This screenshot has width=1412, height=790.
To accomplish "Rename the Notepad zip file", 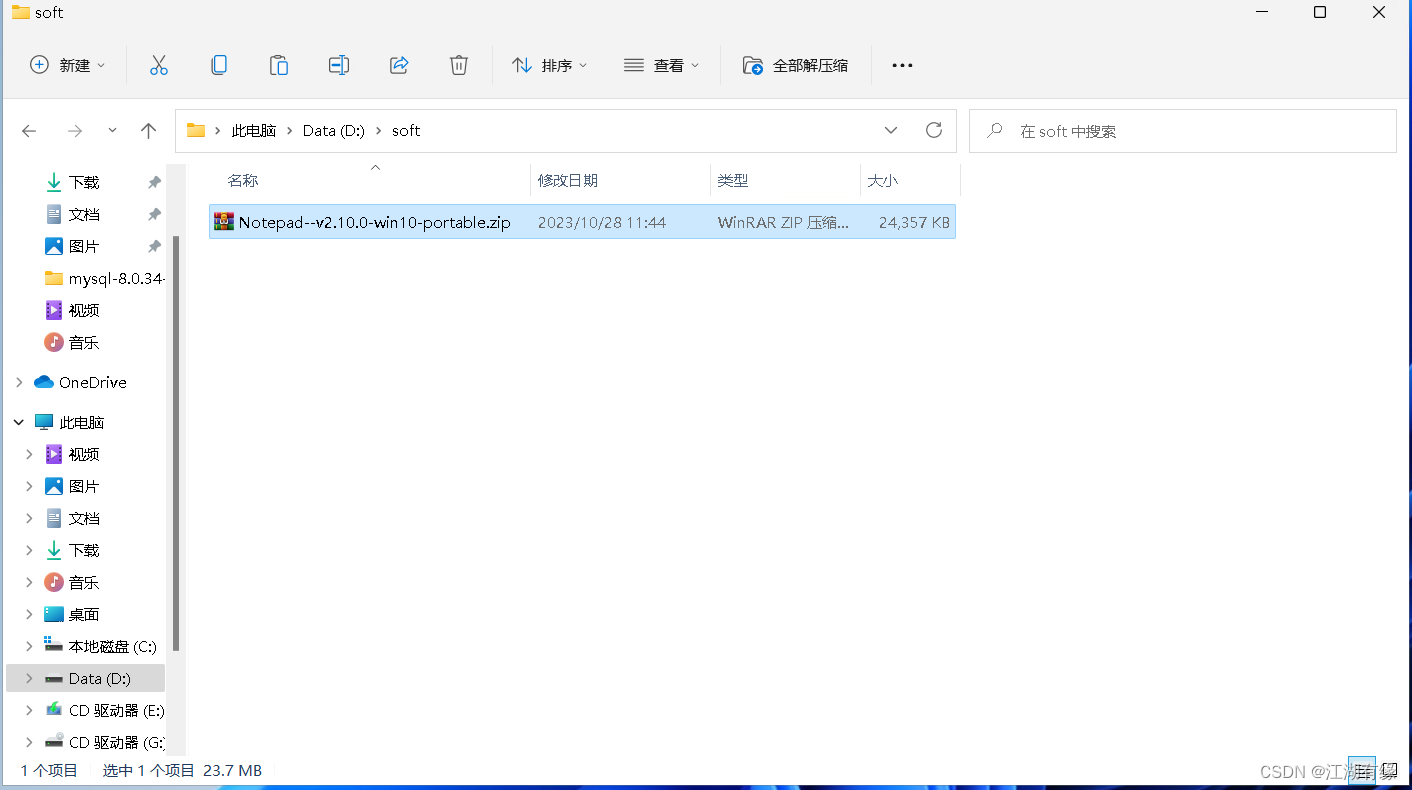I will point(338,64).
